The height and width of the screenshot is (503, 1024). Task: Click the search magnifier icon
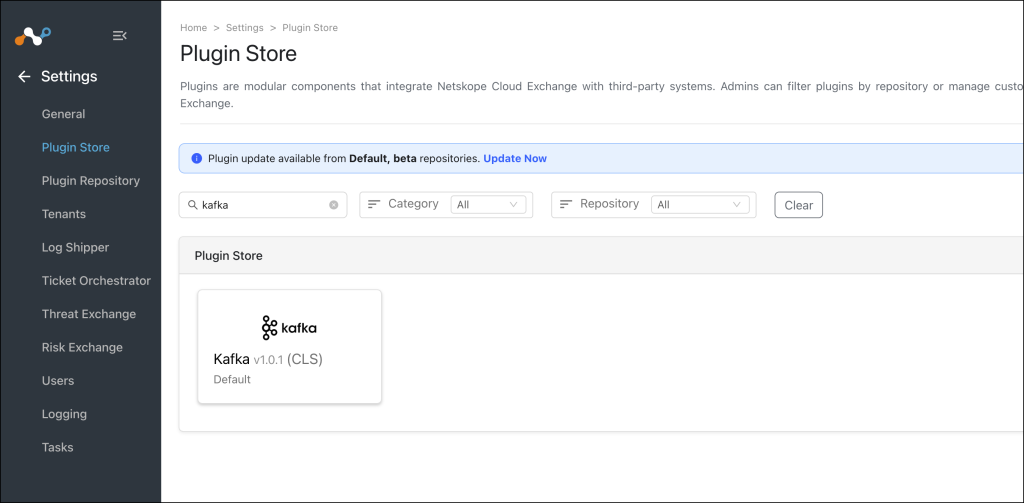click(193, 204)
